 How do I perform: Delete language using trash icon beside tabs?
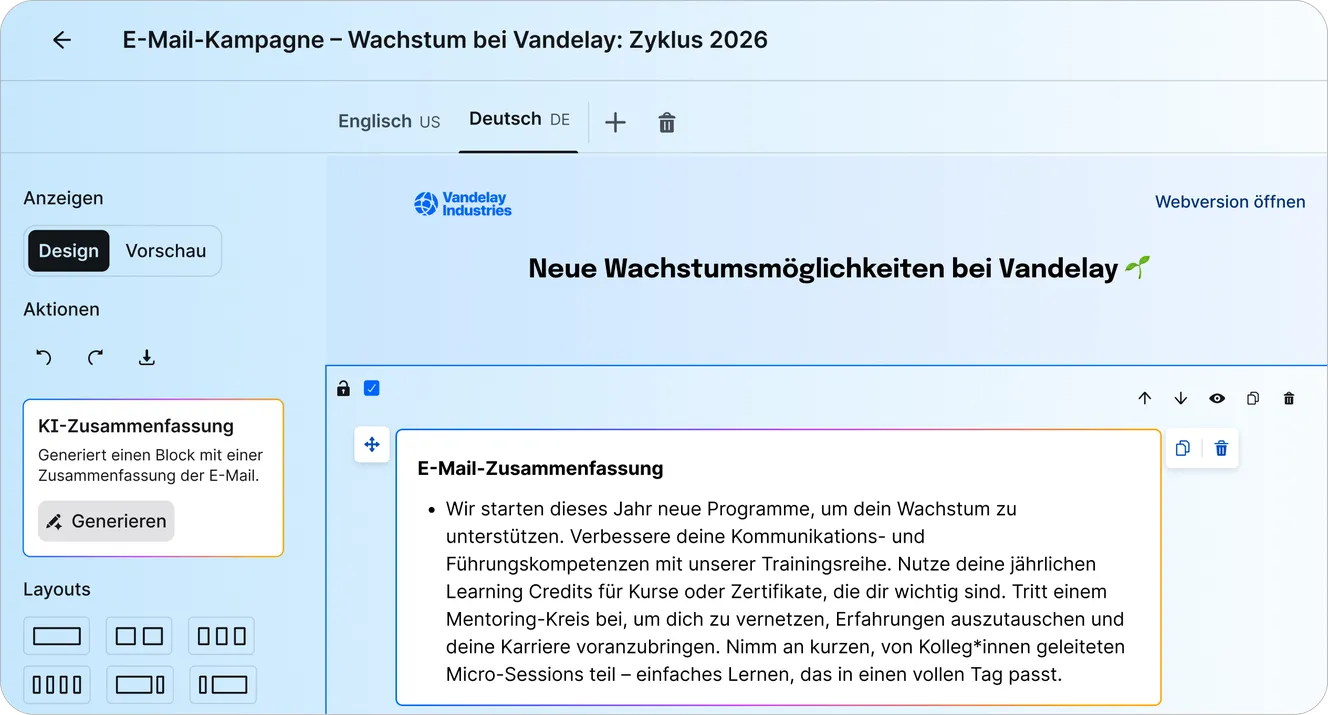click(x=667, y=122)
